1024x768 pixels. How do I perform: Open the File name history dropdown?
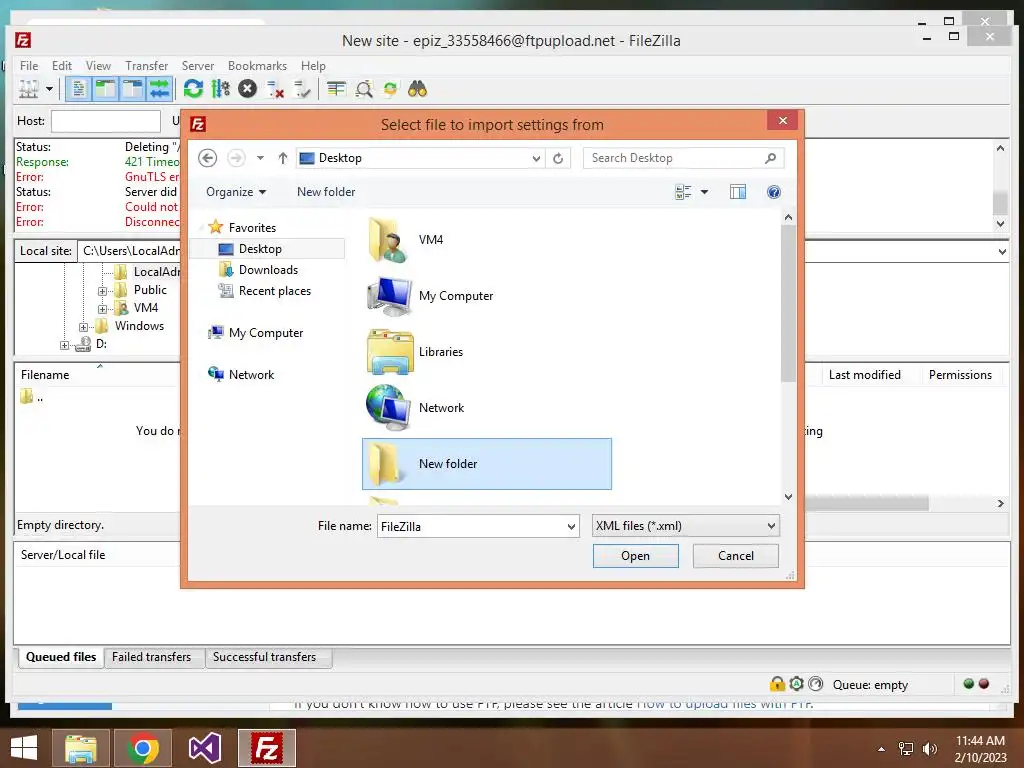(571, 526)
